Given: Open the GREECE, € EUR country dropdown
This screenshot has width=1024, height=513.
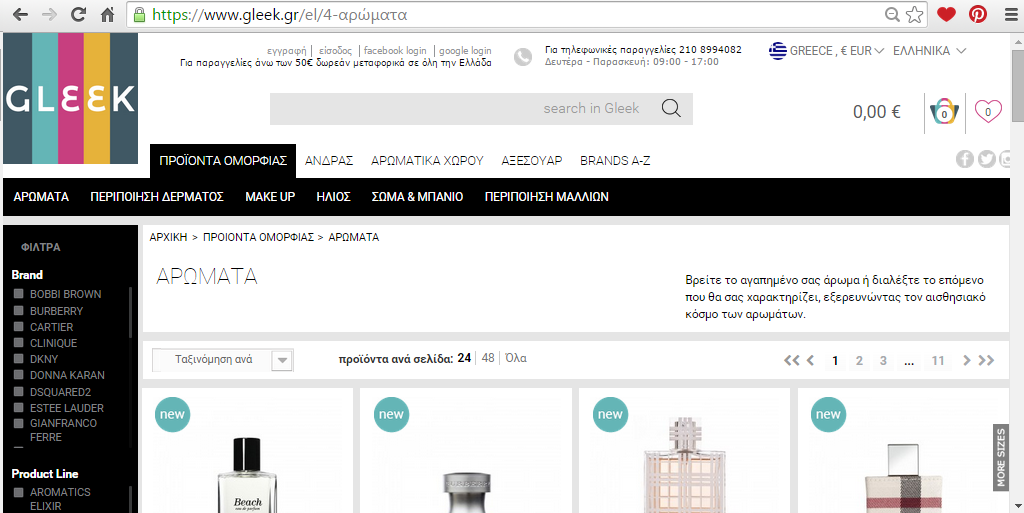Looking at the screenshot, I should (x=837, y=51).
